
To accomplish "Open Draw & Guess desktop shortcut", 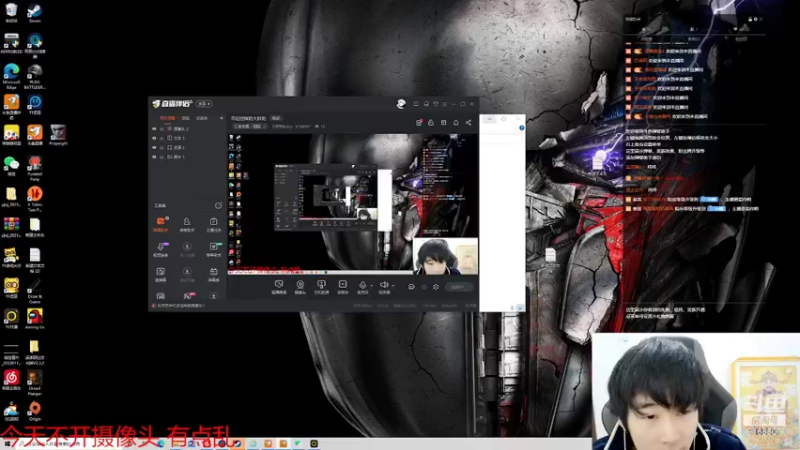I will [x=35, y=291].
